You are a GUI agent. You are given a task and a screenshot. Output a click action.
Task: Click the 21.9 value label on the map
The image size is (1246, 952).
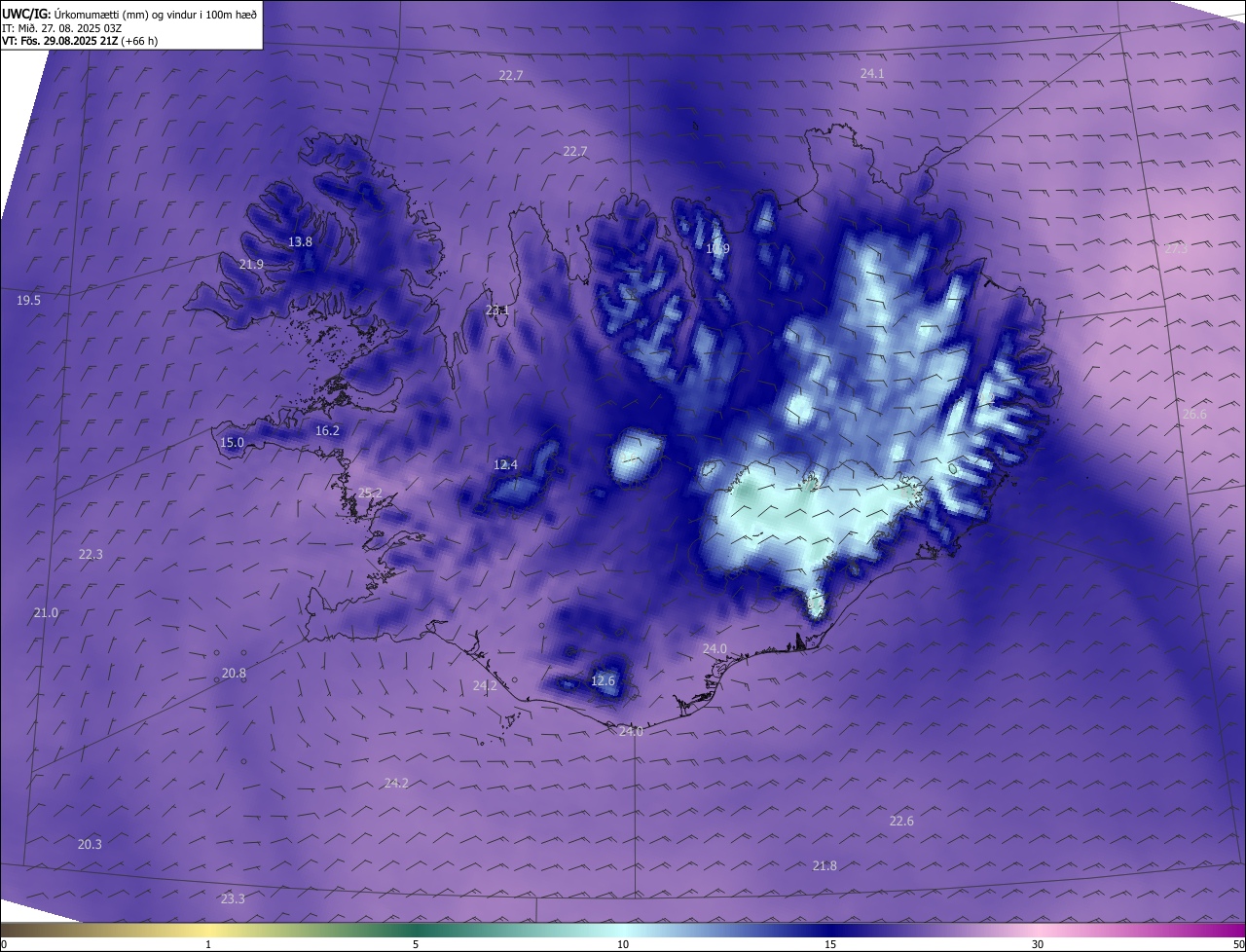pyautogui.click(x=251, y=265)
